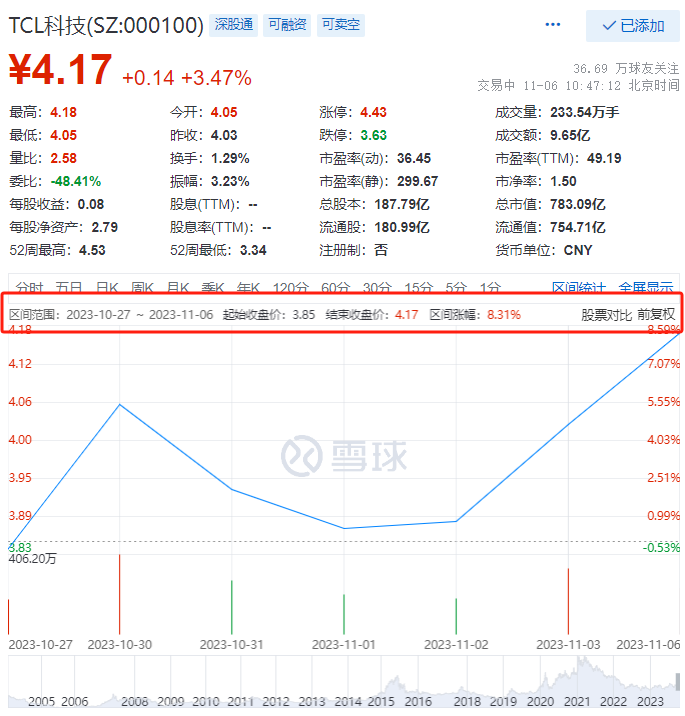
Task: Open the three-dot more options menu
Action: click(553, 25)
